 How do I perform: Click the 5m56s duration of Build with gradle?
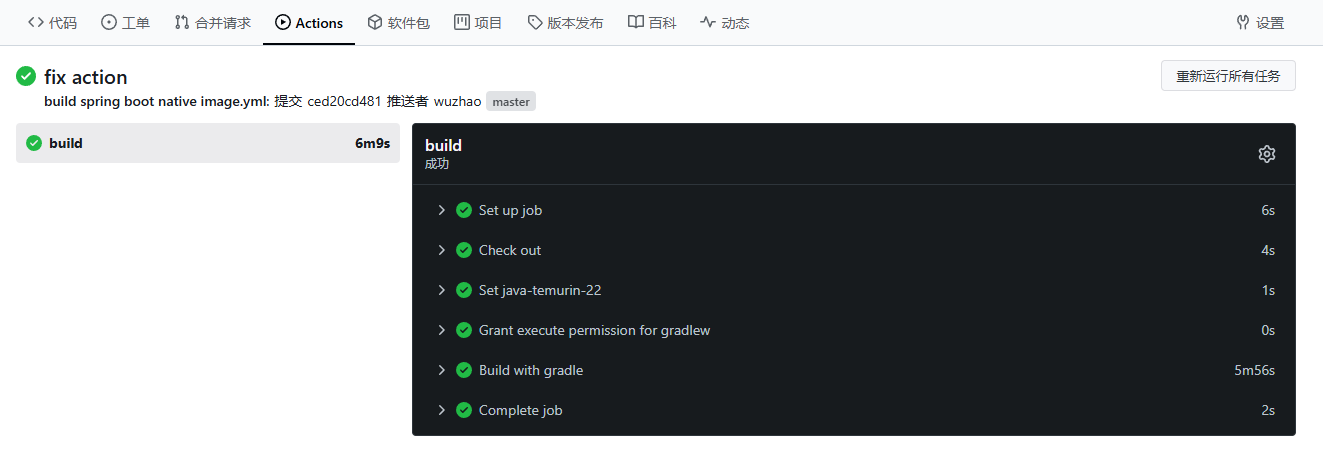(1254, 370)
